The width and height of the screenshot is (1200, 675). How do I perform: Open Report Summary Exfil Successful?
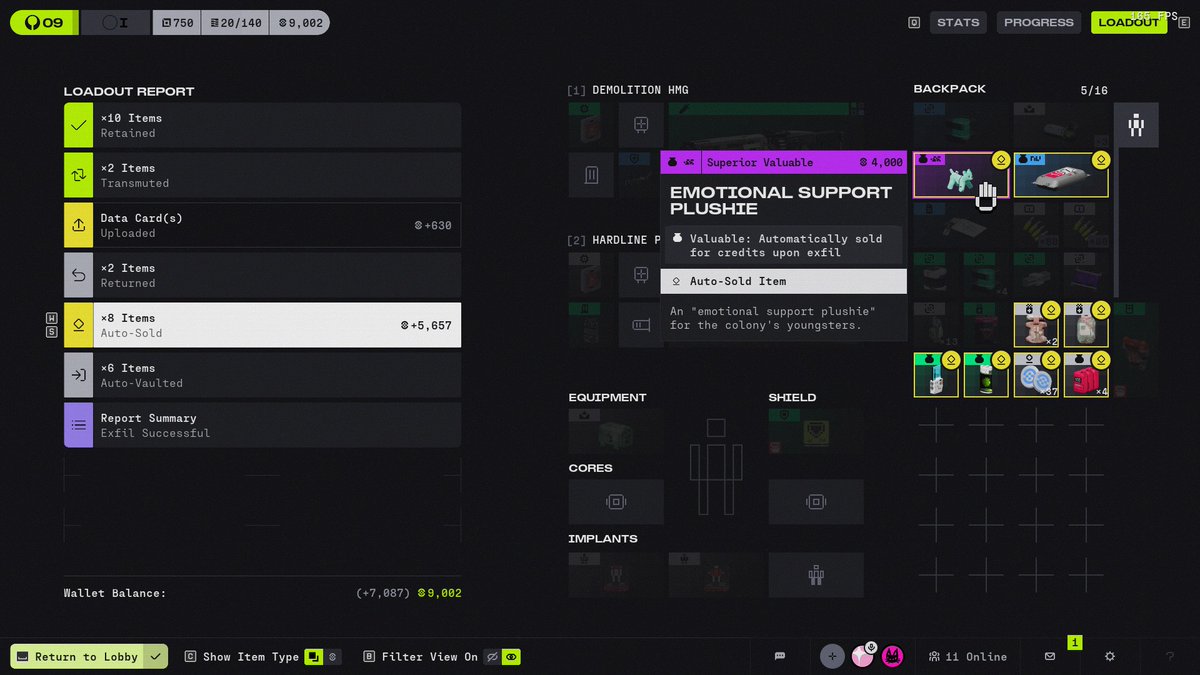point(262,425)
